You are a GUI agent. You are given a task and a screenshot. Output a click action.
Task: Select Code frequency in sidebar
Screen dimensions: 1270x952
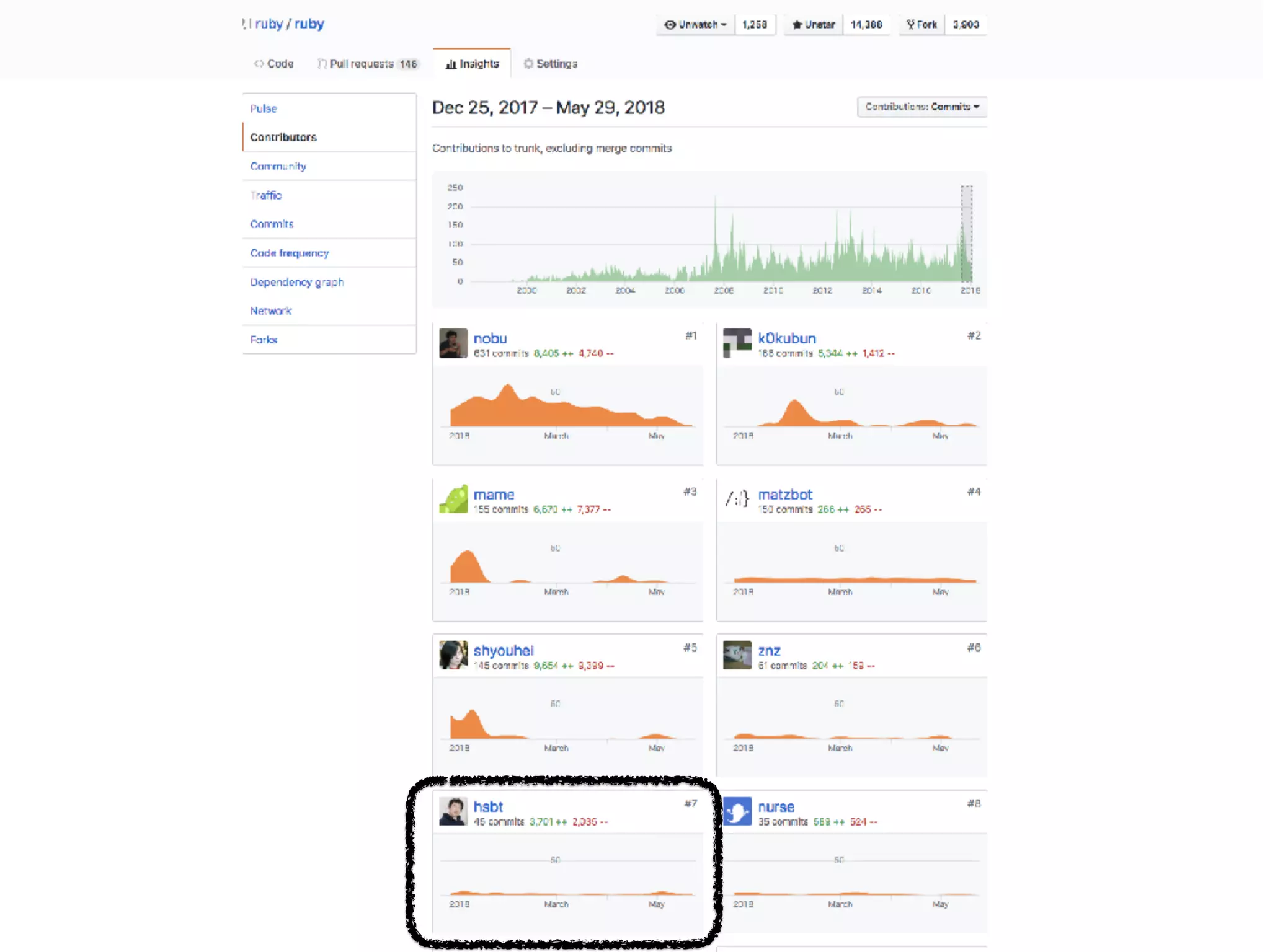[x=290, y=253]
